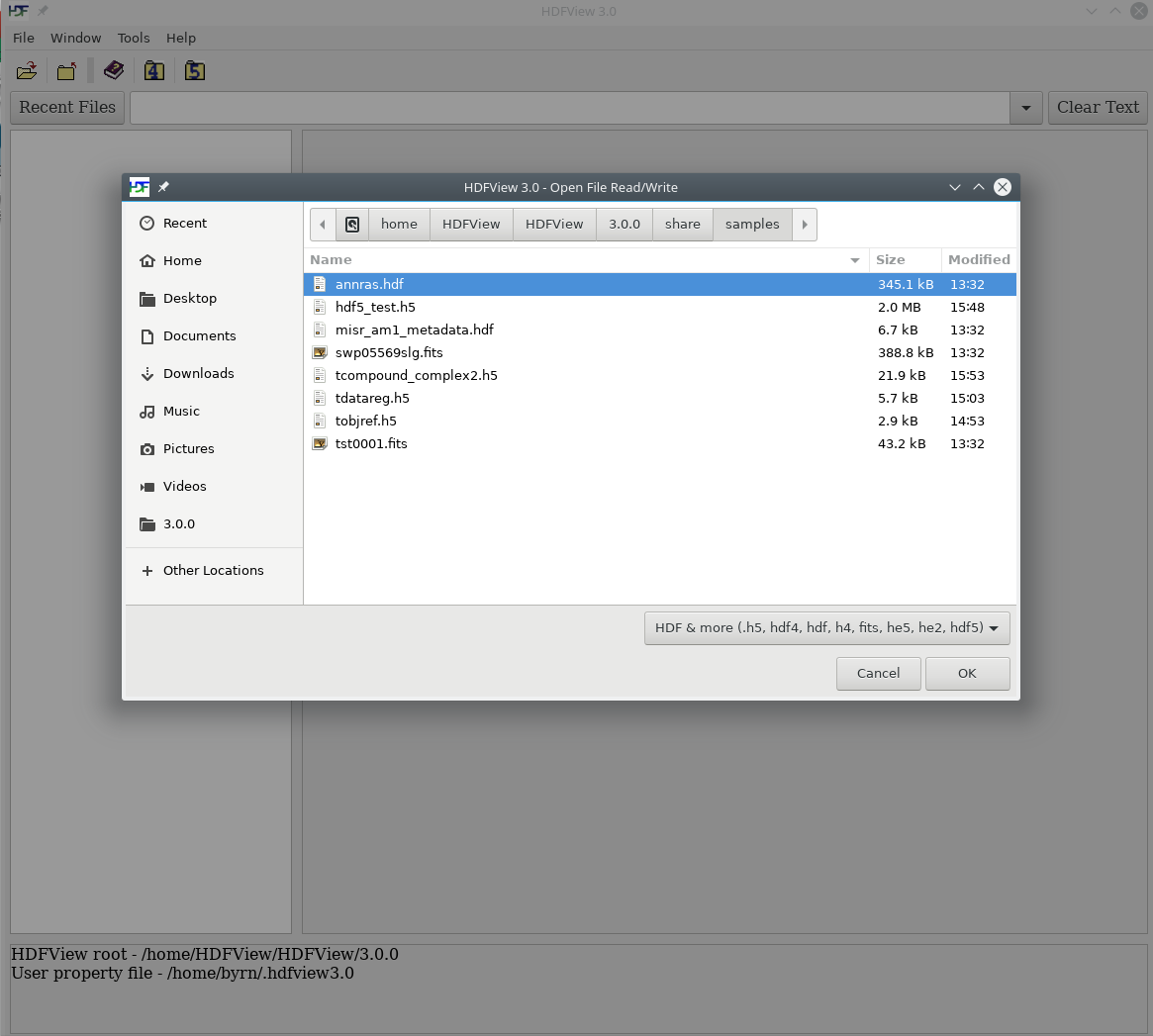
Task: Select file tobjref.h5
Action: [x=659, y=421]
